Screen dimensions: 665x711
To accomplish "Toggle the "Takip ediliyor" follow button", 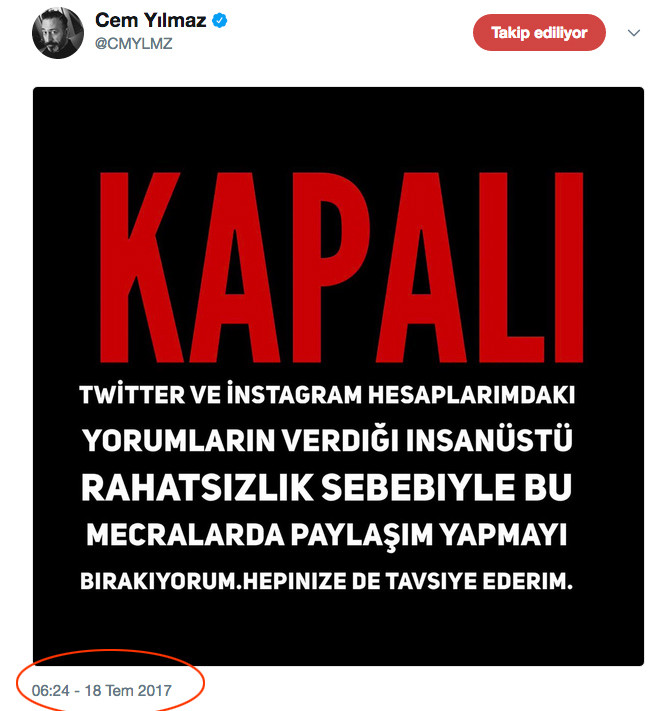I will (540, 33).
